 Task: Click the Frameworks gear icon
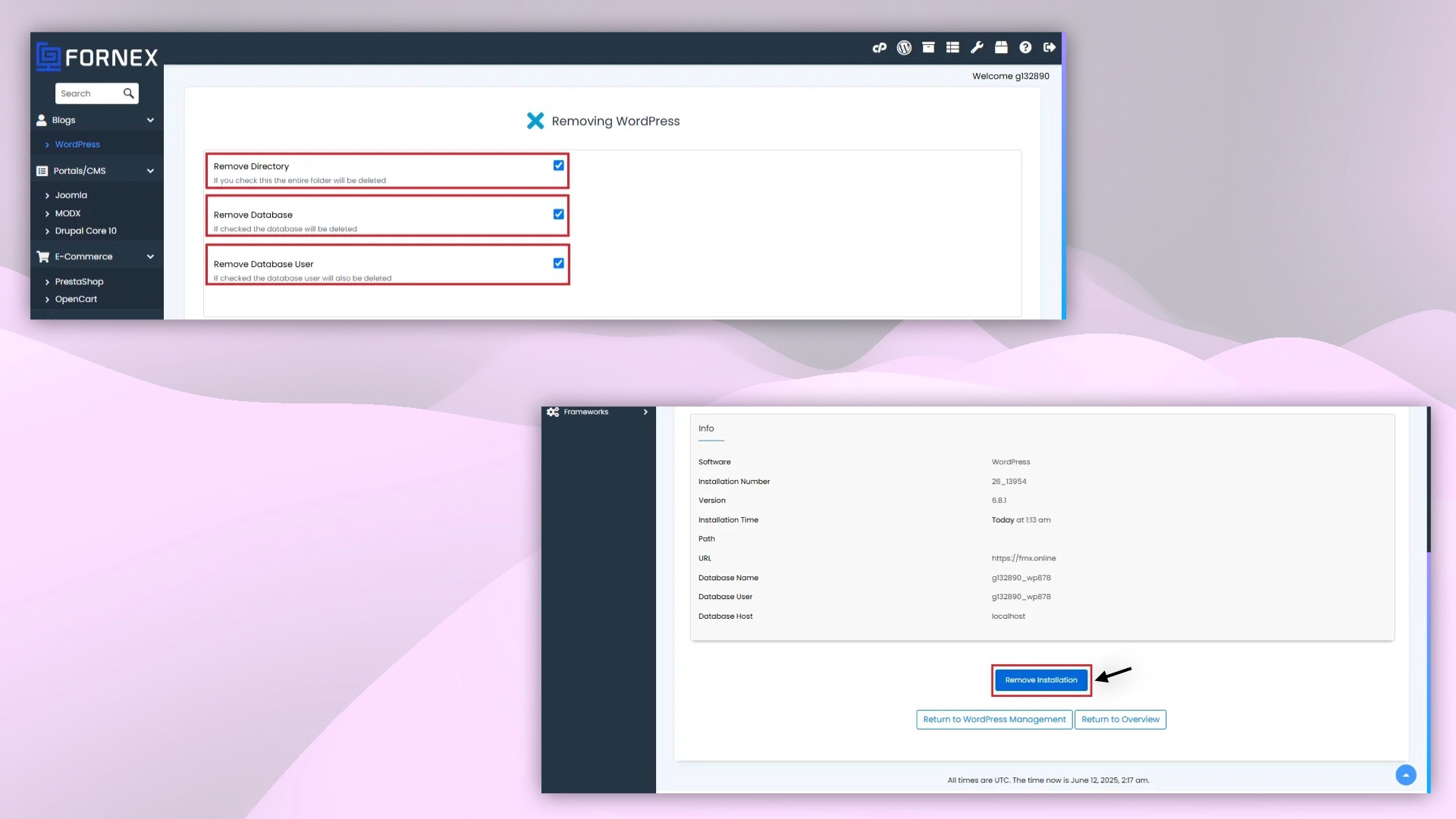[x=552, y=412]
